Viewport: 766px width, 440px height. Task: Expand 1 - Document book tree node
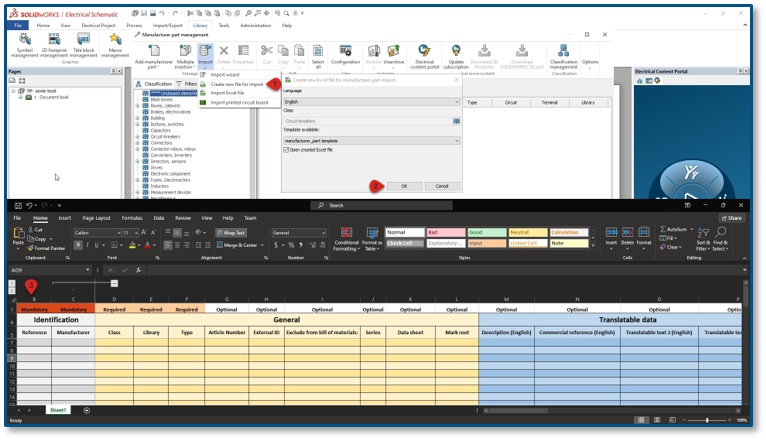point(21,97)
